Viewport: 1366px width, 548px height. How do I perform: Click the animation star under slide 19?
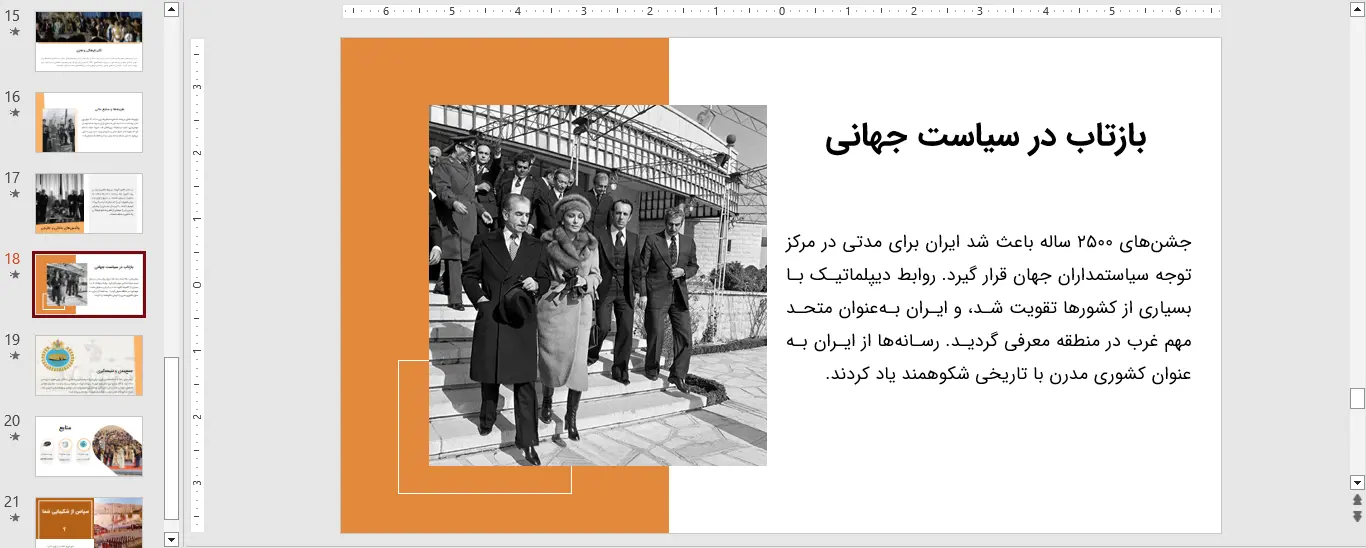pos(14,356)
